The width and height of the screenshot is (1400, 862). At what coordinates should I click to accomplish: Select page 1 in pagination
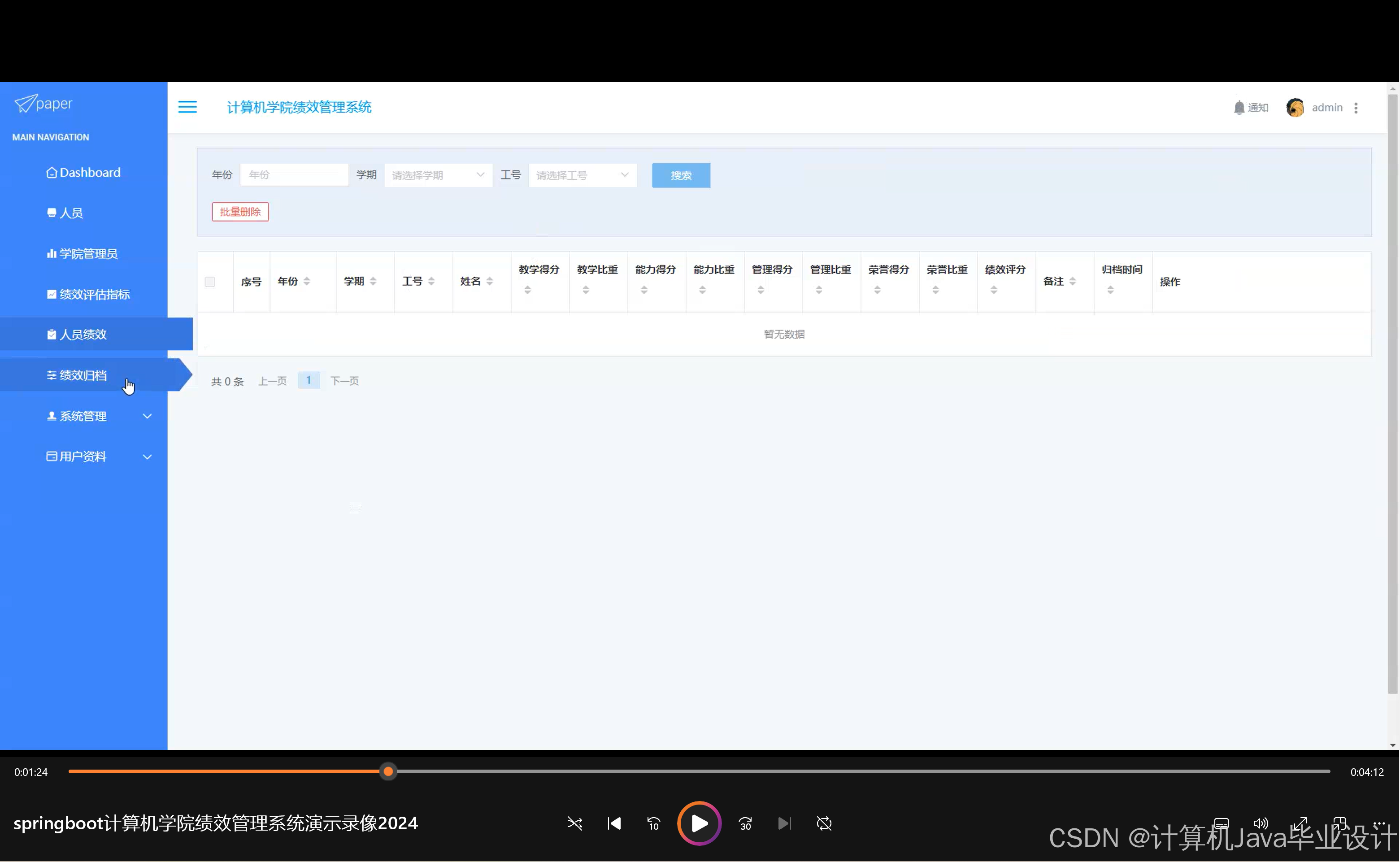[x=309, y=381]
